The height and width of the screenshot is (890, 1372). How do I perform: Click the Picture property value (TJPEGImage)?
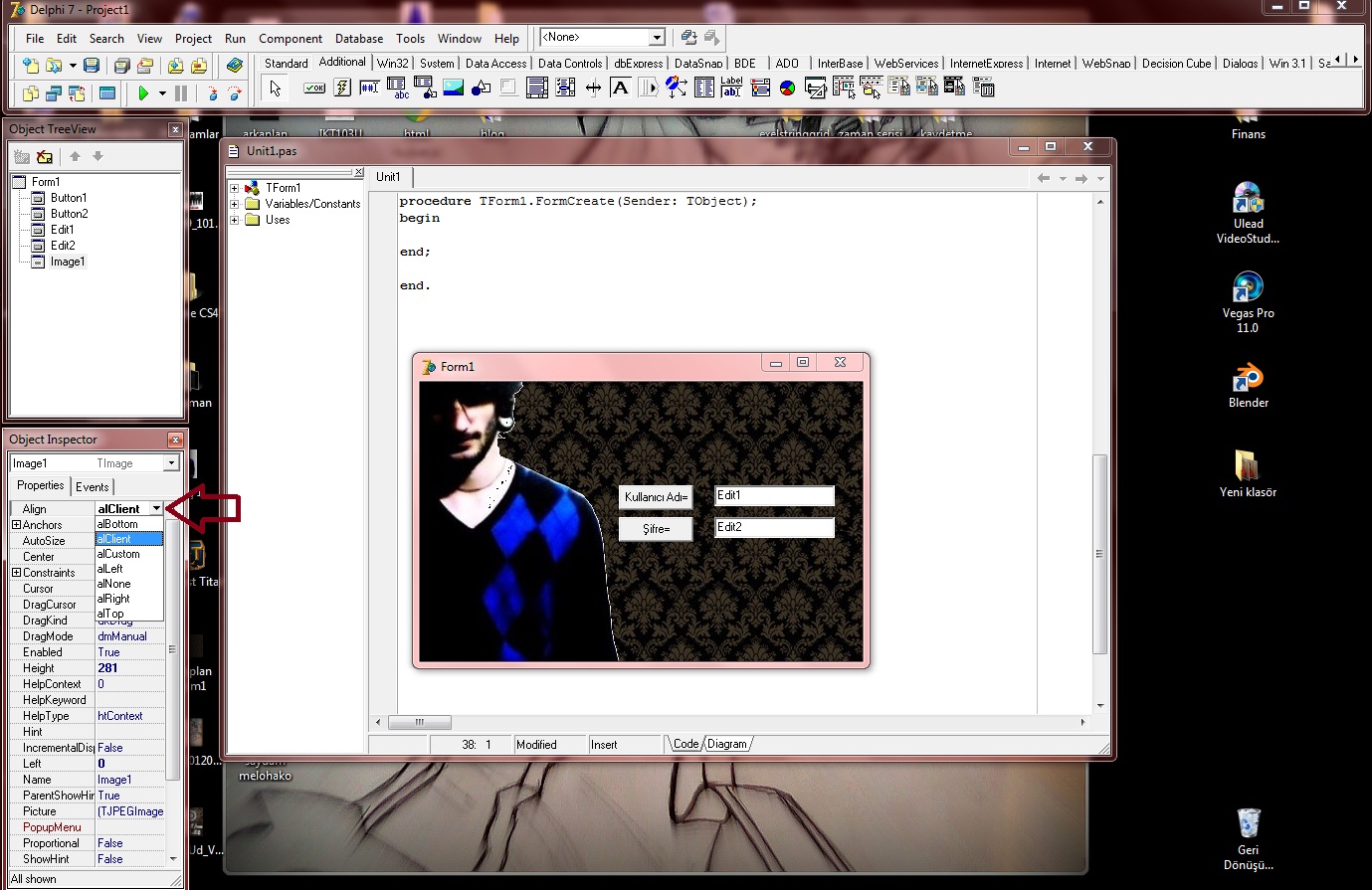click(x=130, y=811)
